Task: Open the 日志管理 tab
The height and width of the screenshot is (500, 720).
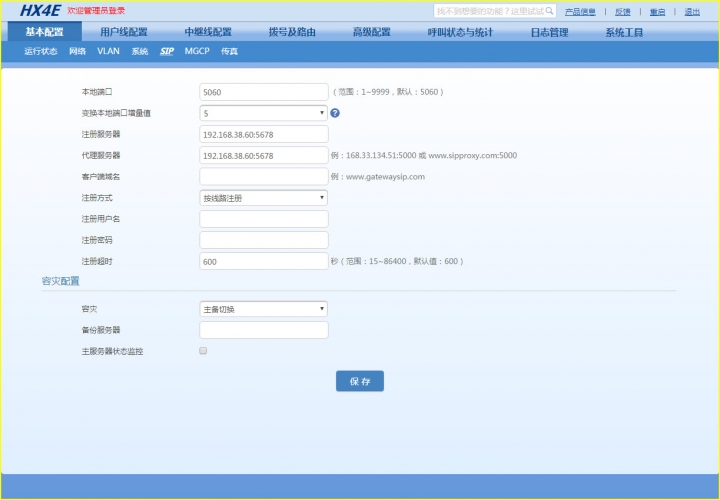Action: 549,32
